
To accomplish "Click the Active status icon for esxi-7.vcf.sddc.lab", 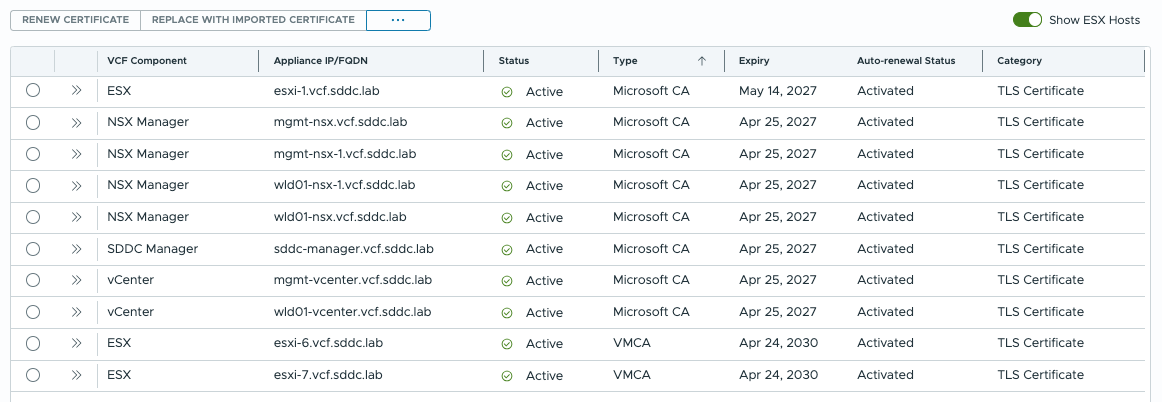I will (507, 376).
